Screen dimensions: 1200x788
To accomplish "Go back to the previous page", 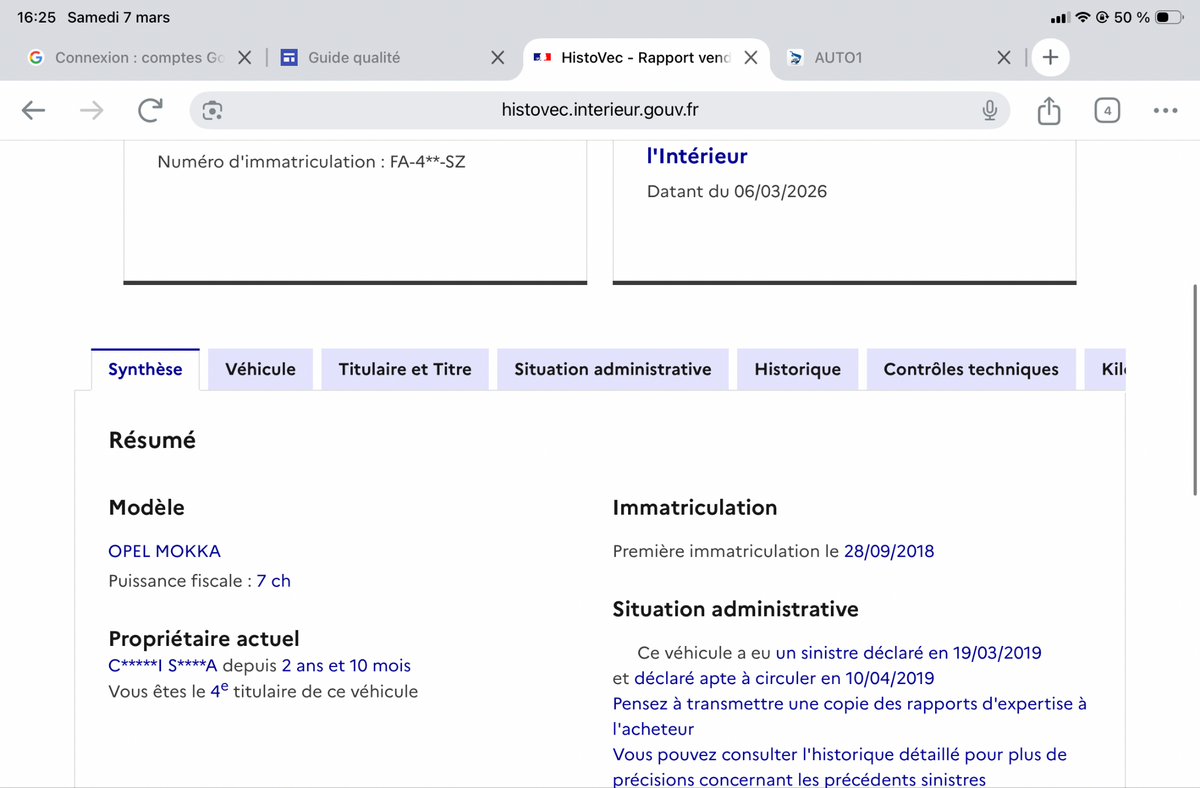I will (34, 111).
